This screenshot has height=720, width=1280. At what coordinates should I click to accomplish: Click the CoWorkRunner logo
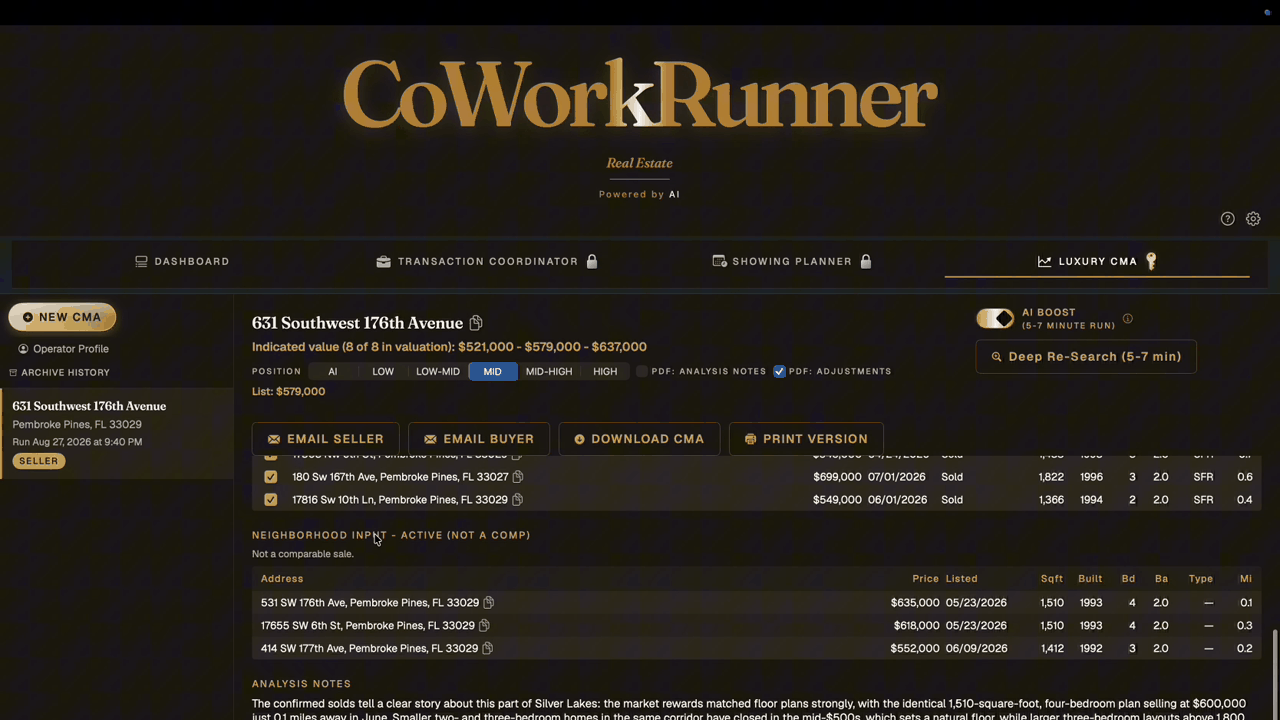coord(640,95)
